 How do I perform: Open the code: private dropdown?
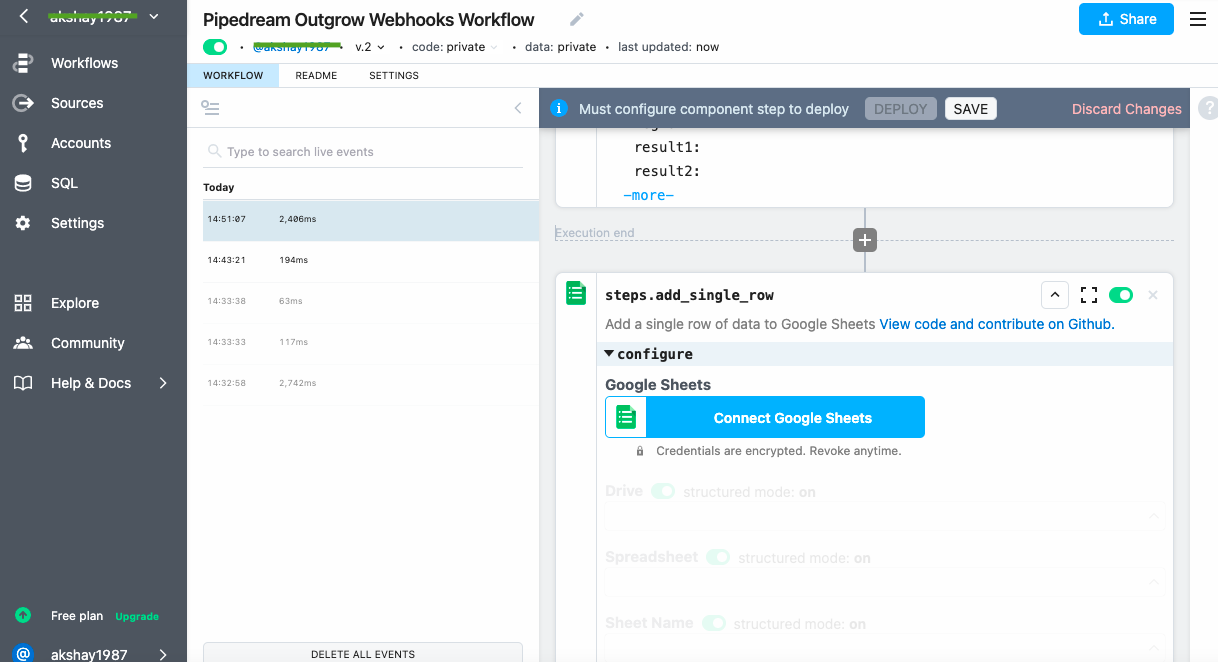click(455, 47)
